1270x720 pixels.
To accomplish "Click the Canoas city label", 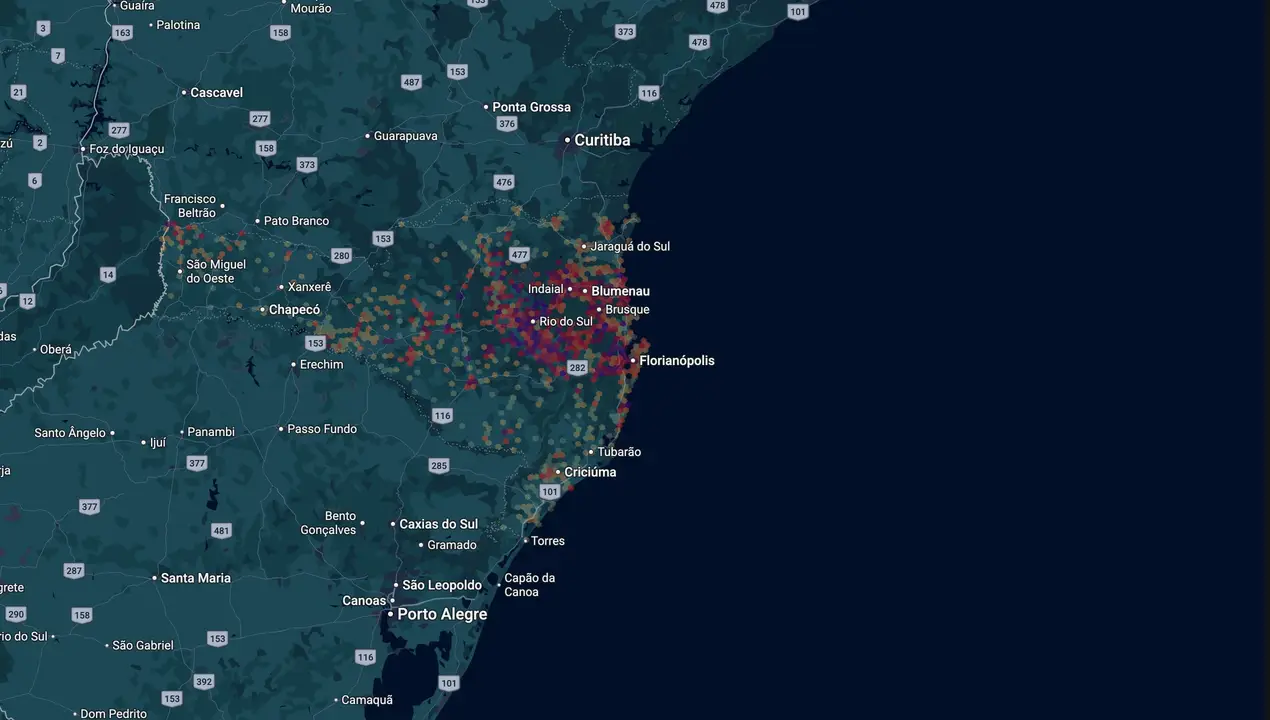I will (x=364, y=601).
